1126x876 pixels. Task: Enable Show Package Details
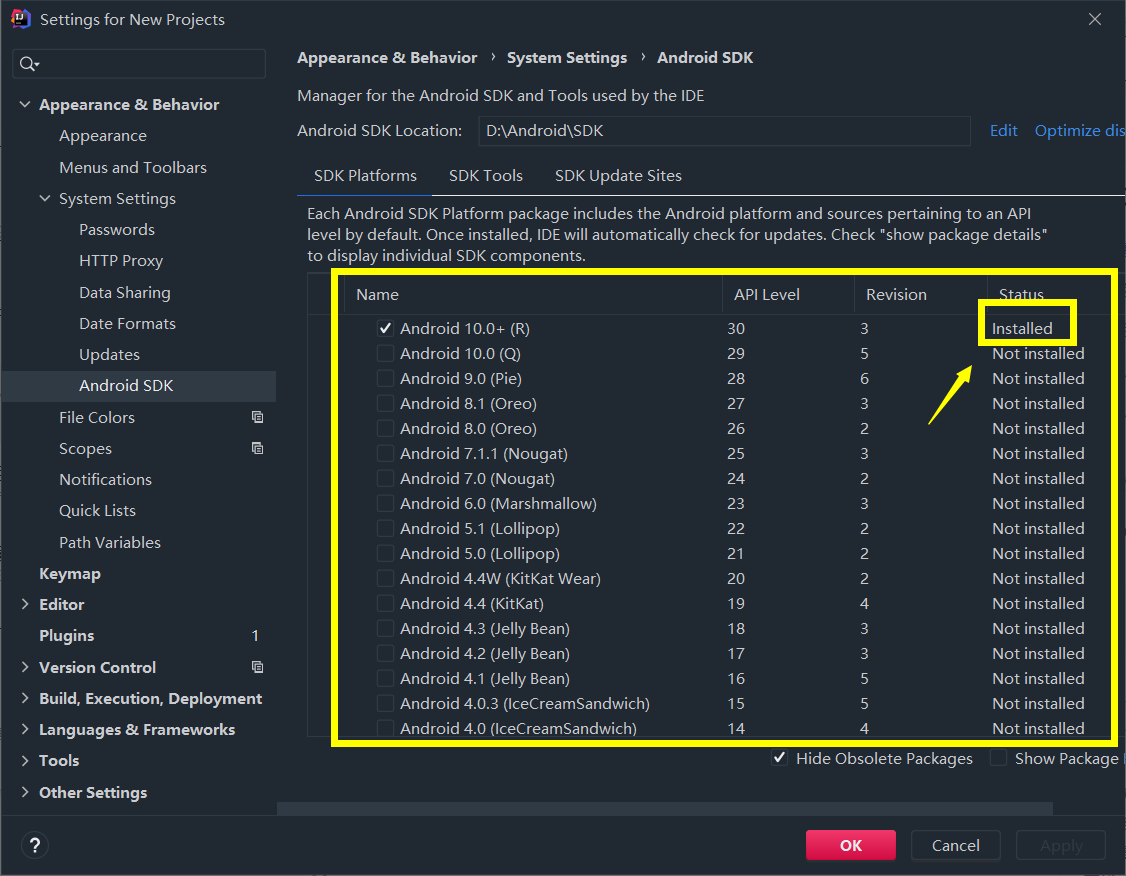pyautogui.click(x=998, y=758)
